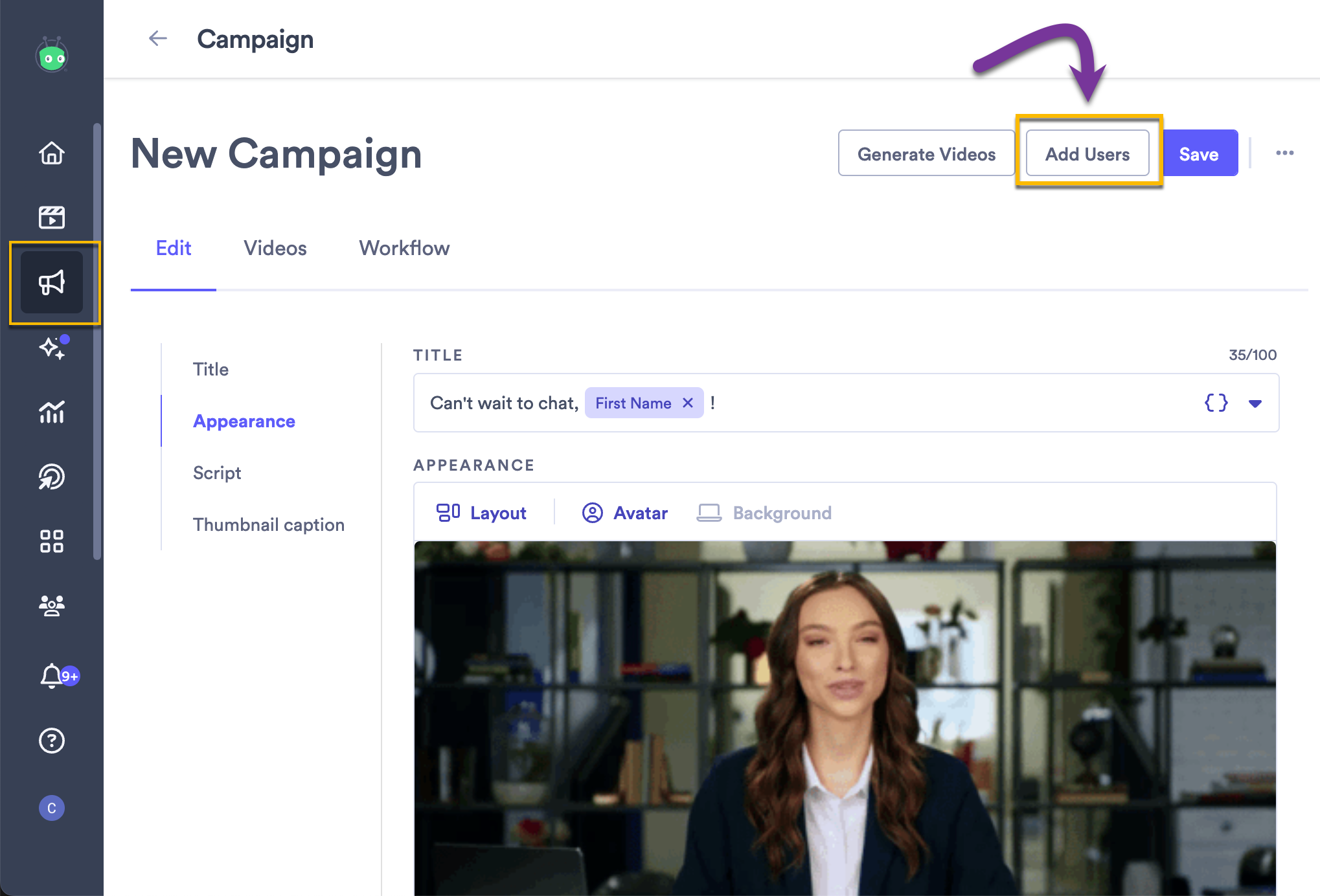This screenshot has width=1320, height=896.
Task: Expand the title variable dropdown arrow
Action: pyautogui.click(x=1255, y=403)
